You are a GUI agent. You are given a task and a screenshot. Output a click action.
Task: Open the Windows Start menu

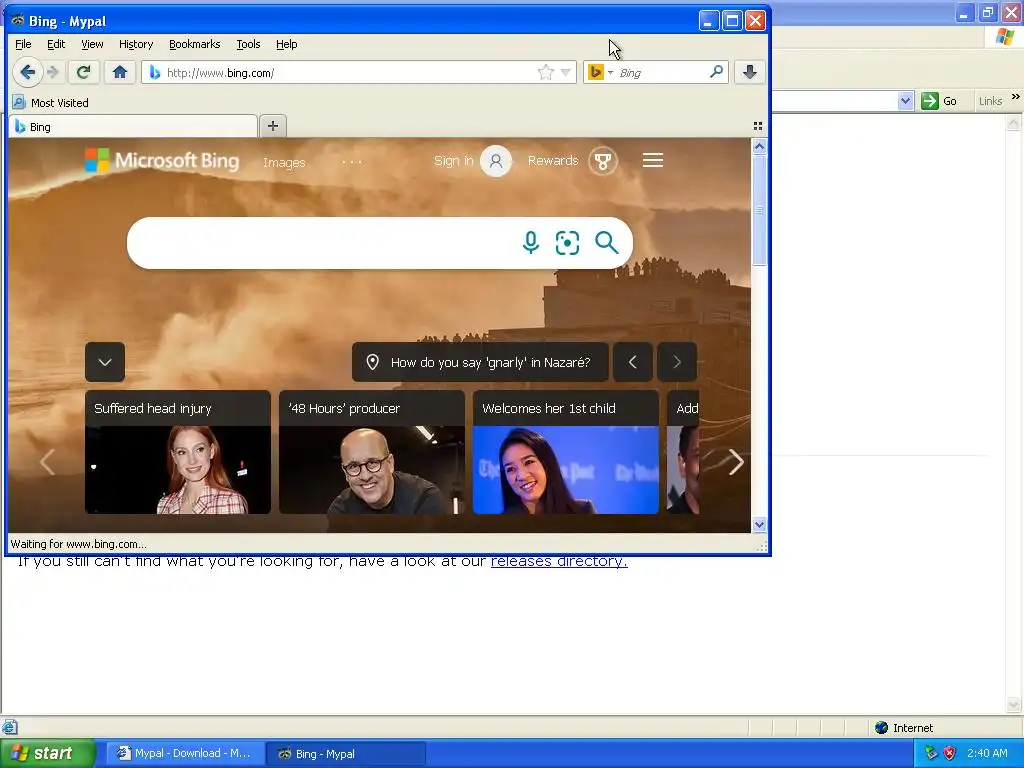(x=48, y=754)
